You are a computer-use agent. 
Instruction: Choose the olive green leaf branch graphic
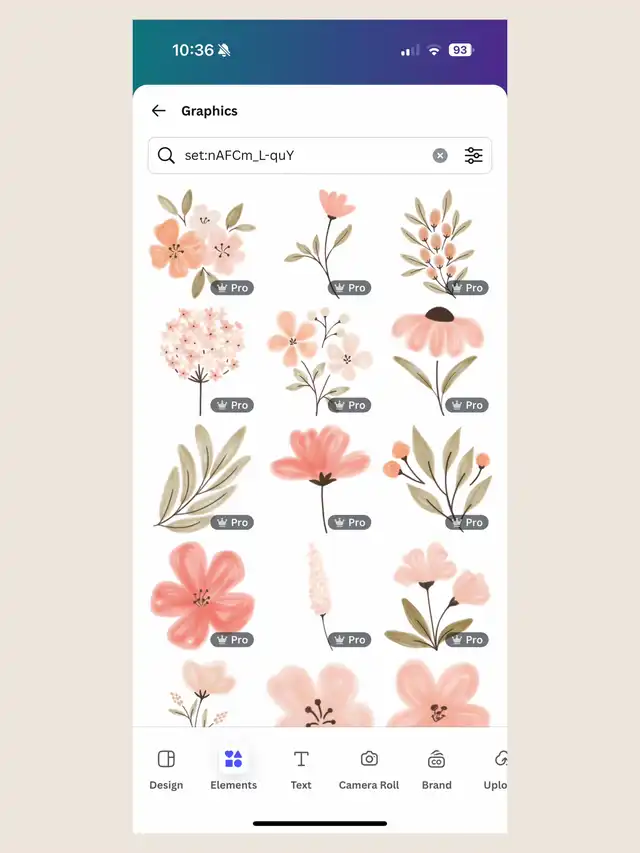[x=202, y=478]
